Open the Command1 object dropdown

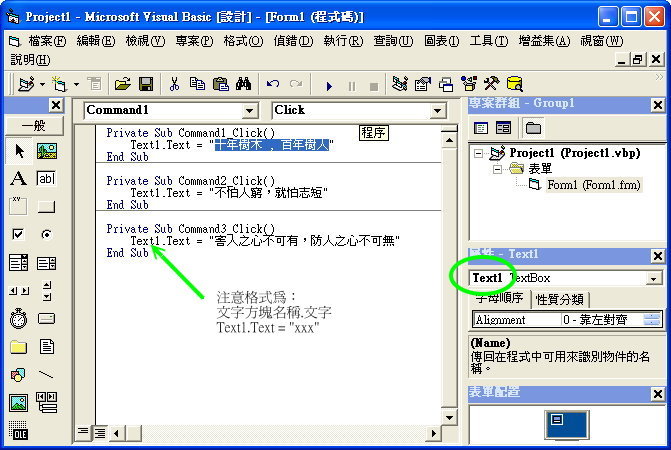tap(250, 111)
